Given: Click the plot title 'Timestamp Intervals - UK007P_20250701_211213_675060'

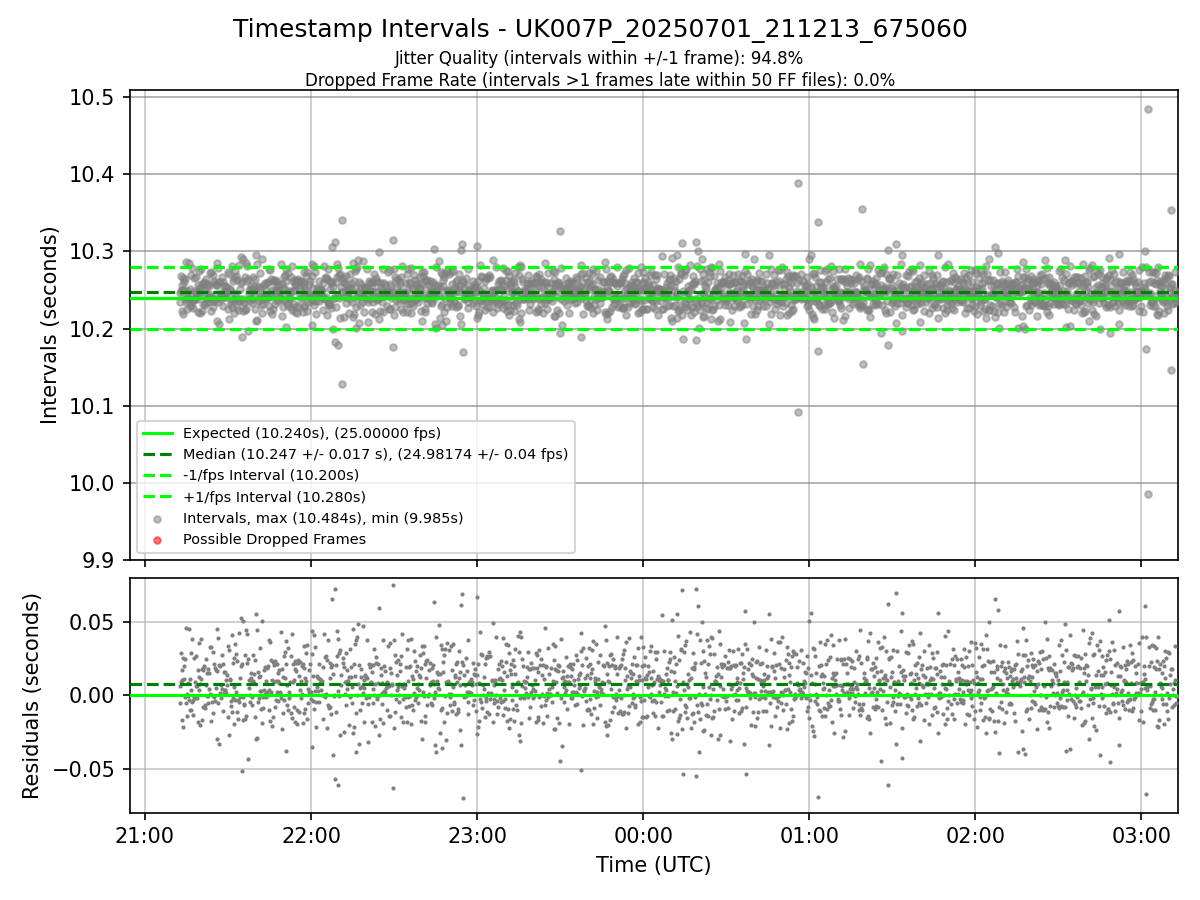Looking at the screenshot, I should [x=600, y=29].
